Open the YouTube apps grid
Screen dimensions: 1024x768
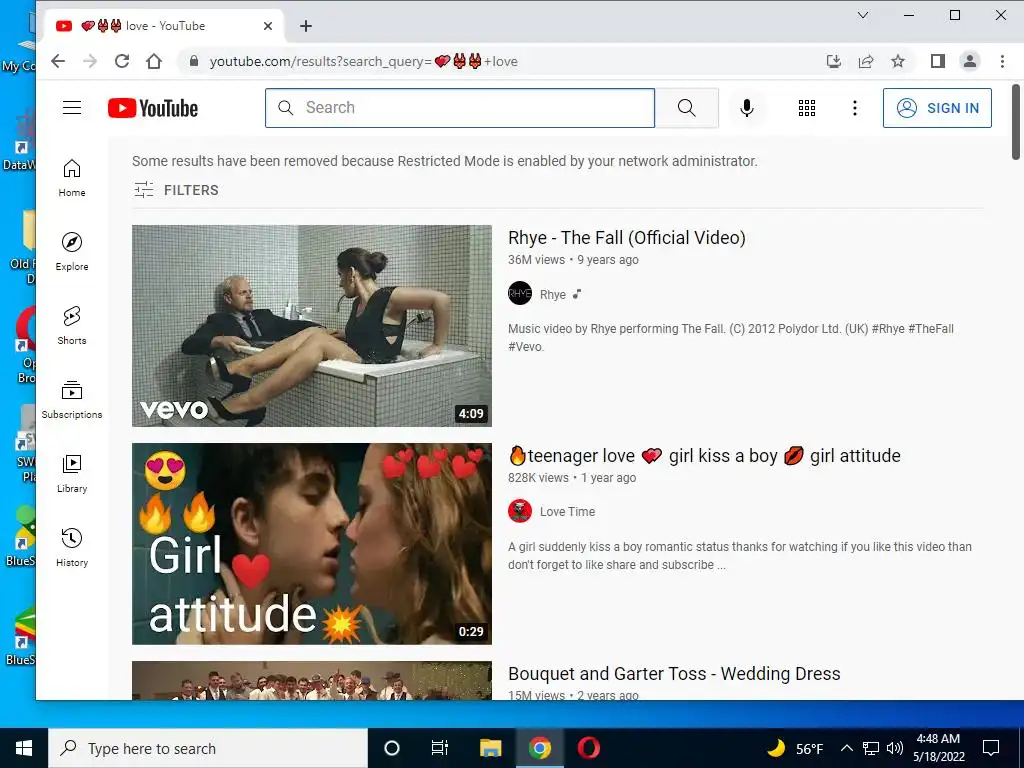pyautogui.click(x=807, y=108)
